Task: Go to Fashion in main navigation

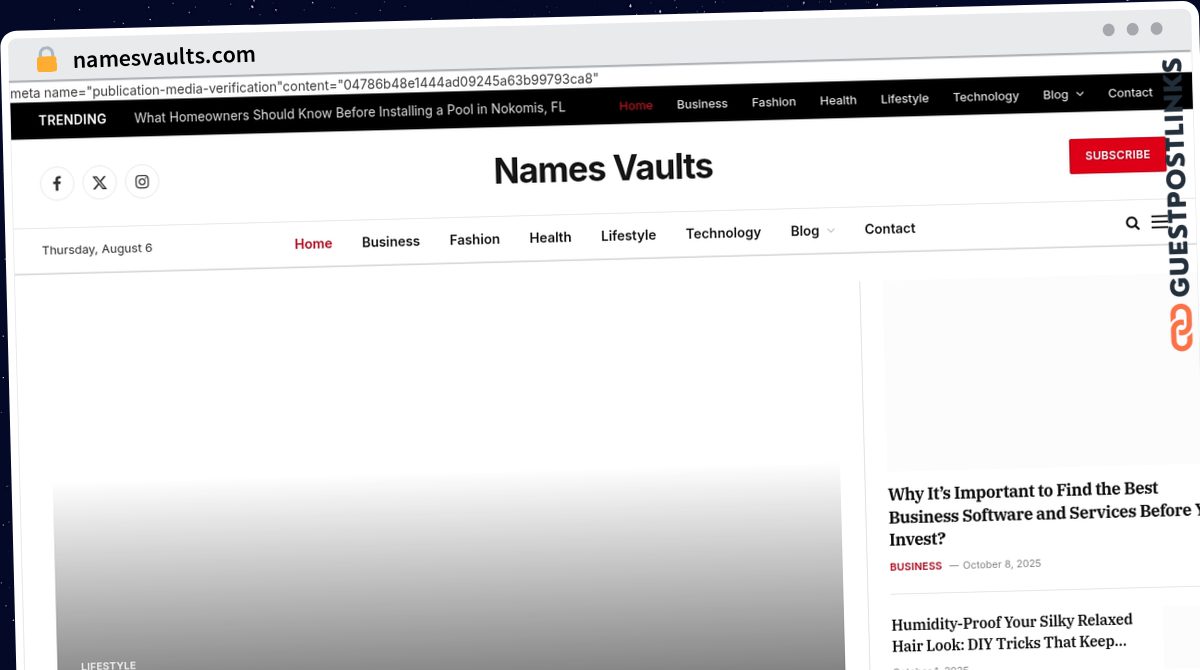Action: [x=474, y=239]
